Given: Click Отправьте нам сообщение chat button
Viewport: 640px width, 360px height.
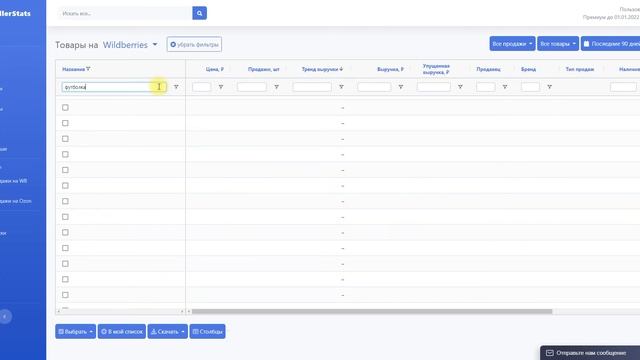Looking at the screenshot, I should [590, 353].
